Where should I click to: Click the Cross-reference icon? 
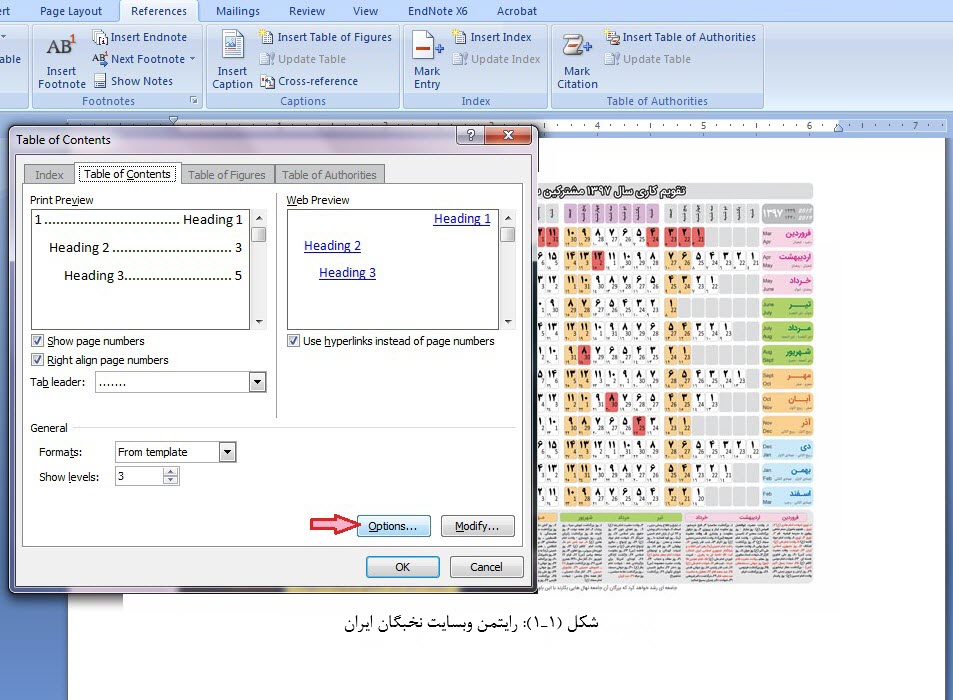(268, 82)
